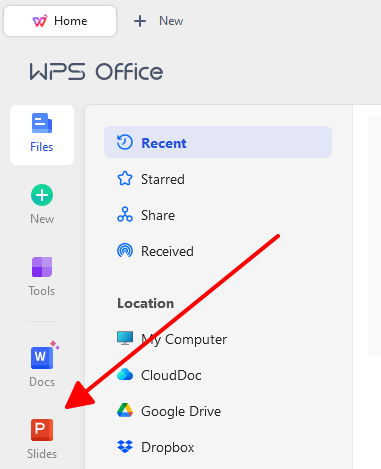Open Docs word processor icon

click(42, 358)
